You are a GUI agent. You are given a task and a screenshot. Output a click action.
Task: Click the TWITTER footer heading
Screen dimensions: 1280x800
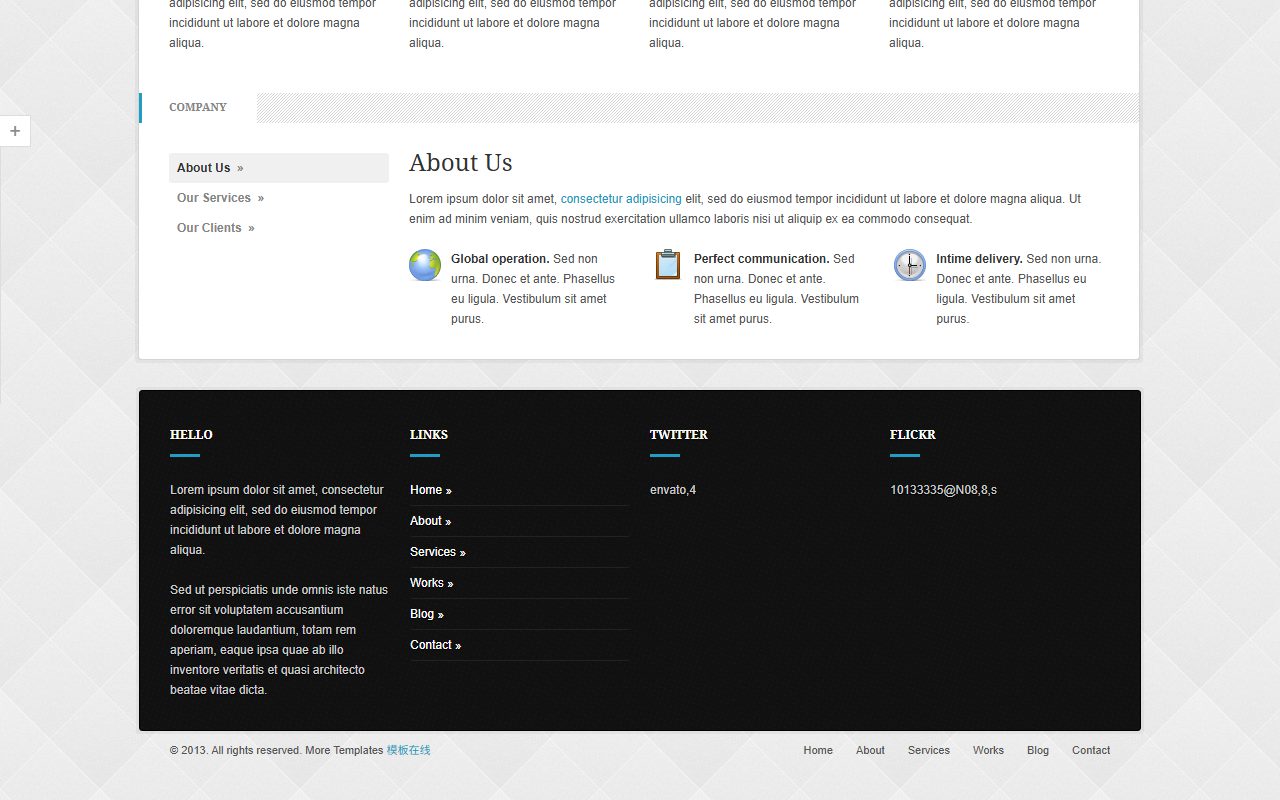click(x=679, y=435)
